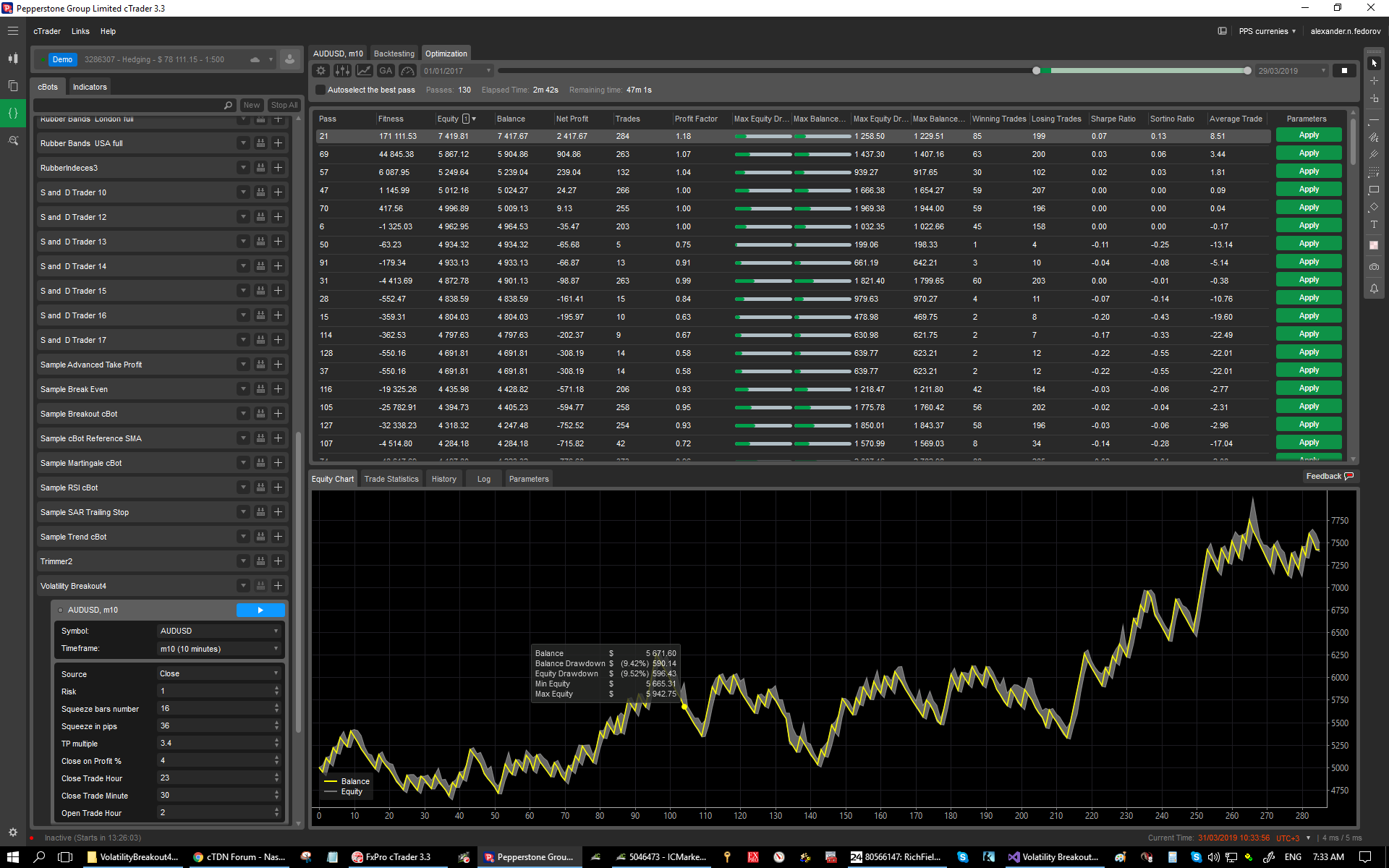
Task: Click the New cBot button
Action: click(252, 105)
